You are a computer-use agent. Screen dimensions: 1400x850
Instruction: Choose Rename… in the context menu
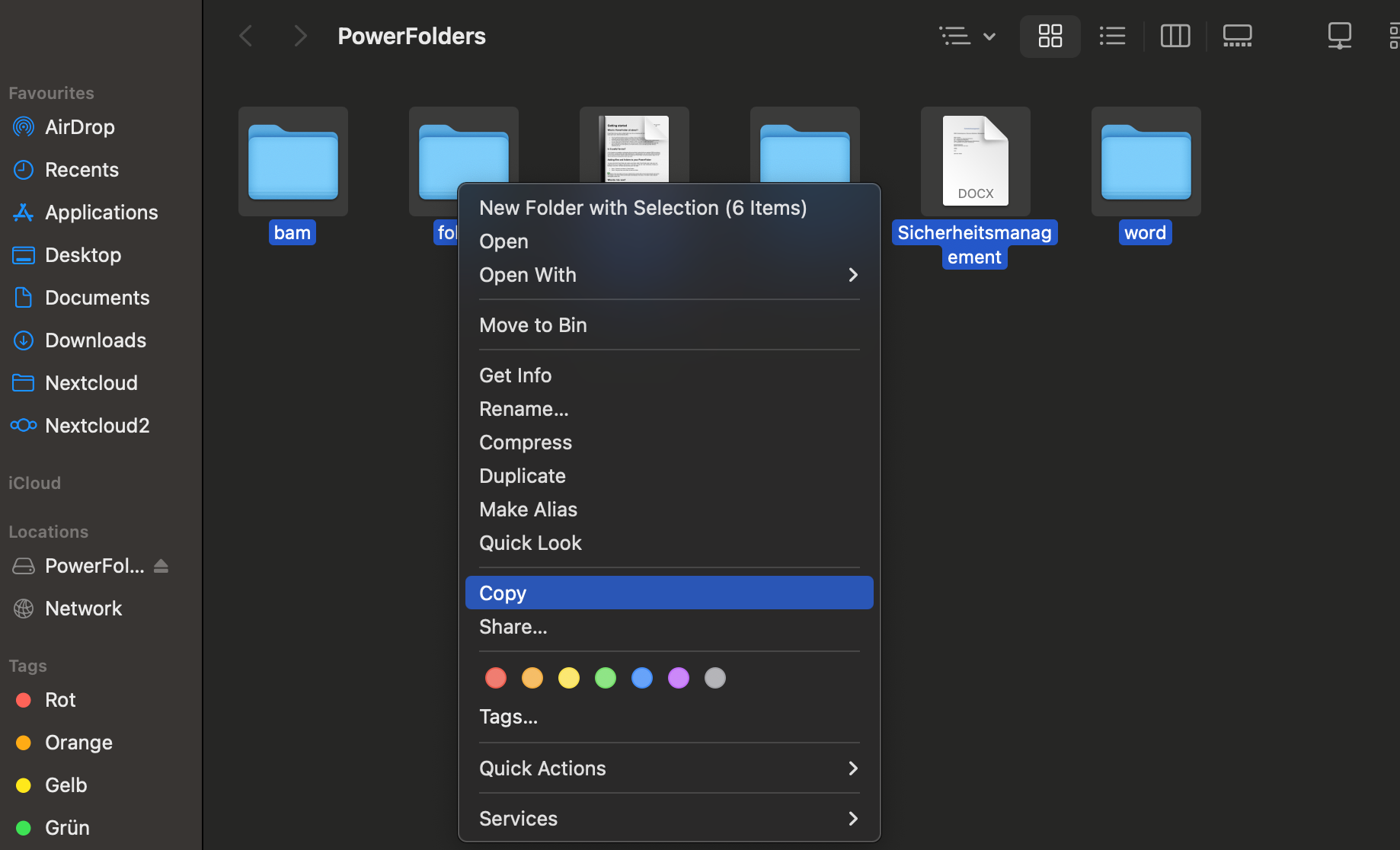[x=669, y=409]
